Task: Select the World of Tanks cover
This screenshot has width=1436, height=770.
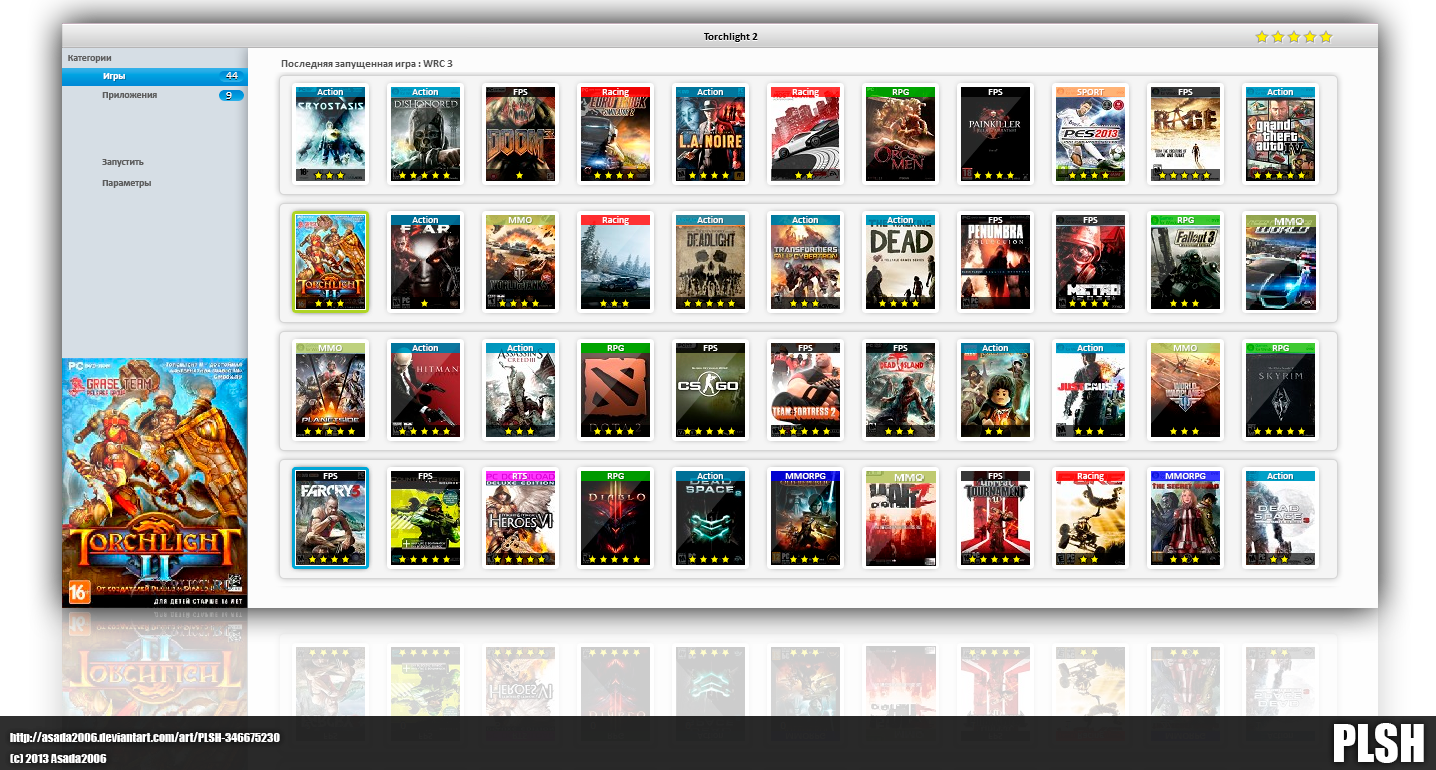Action: pyautogui.click(x=520, y=262)
